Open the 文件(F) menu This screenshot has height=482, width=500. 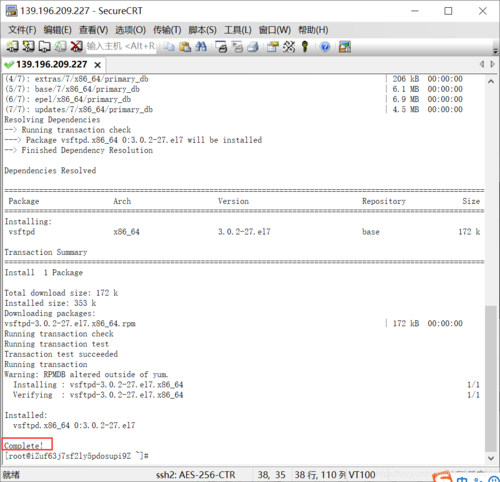pos(22,30)
